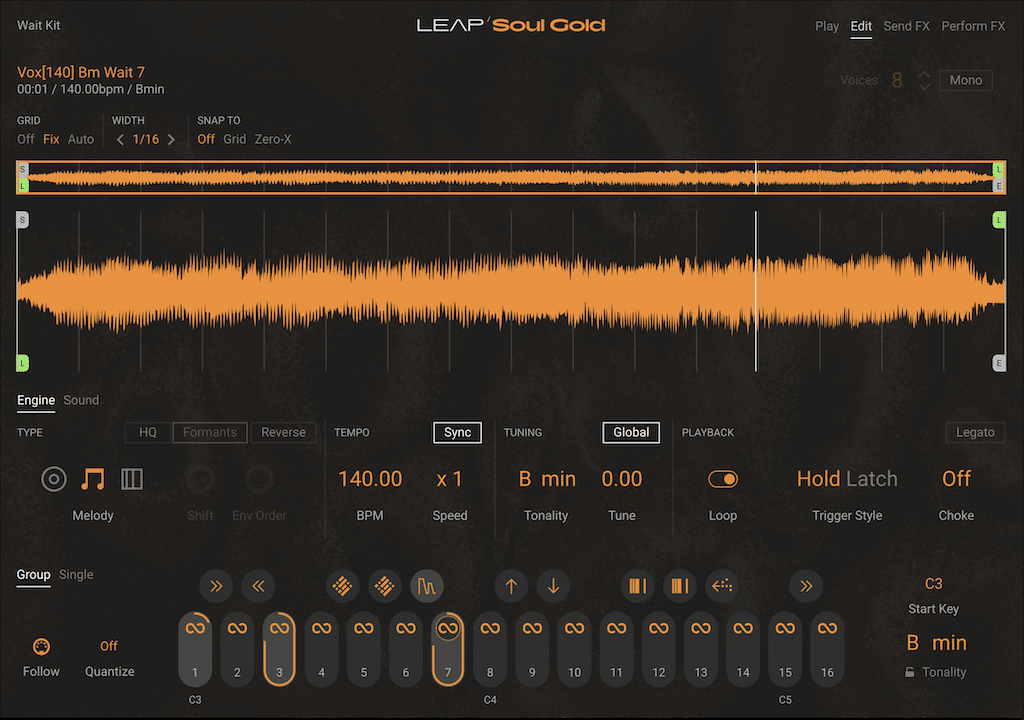1024x720 pixels.
Task: Toggle Legato playback
Action: [x=975, y=433]
